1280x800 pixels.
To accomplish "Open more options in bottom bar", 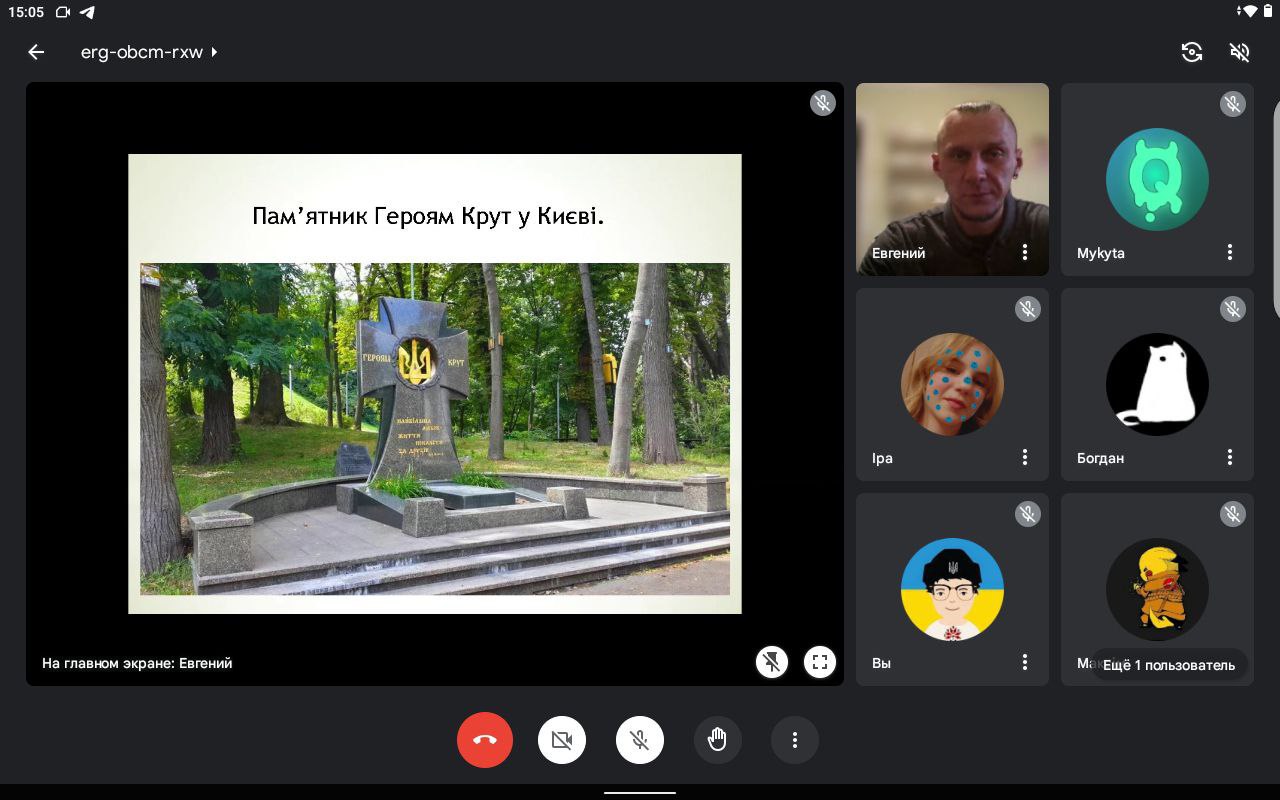I will click(x=795, y=740).
